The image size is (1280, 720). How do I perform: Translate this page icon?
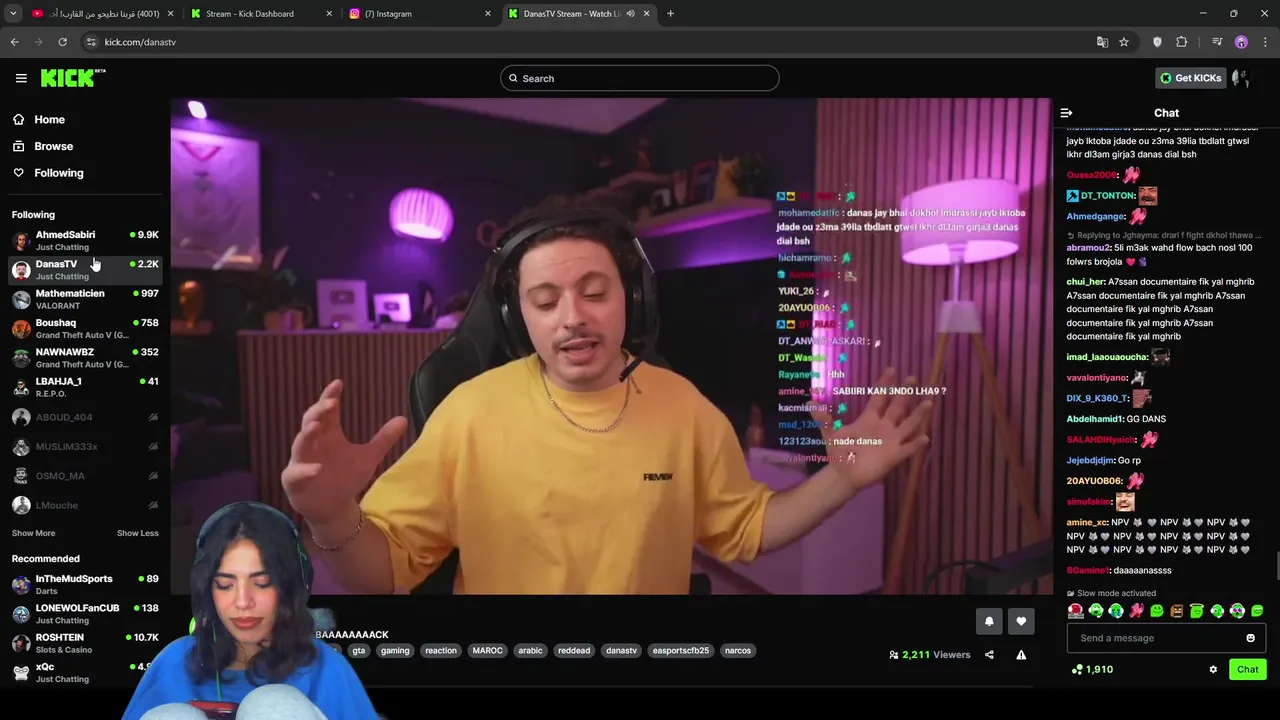1102,42
